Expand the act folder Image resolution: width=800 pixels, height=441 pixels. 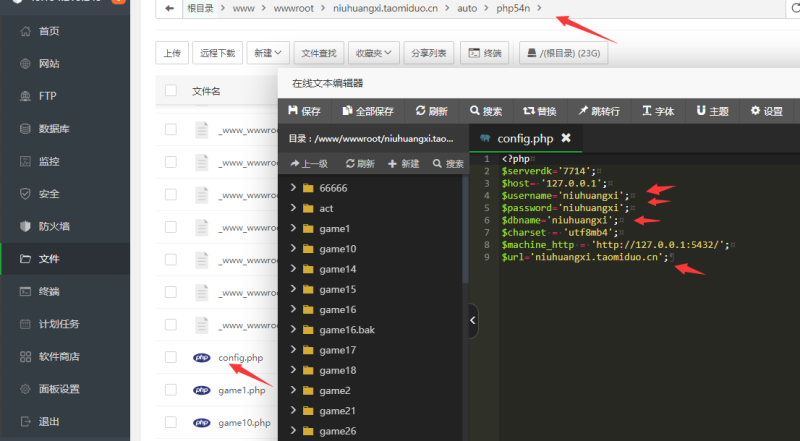coord(293,208)
